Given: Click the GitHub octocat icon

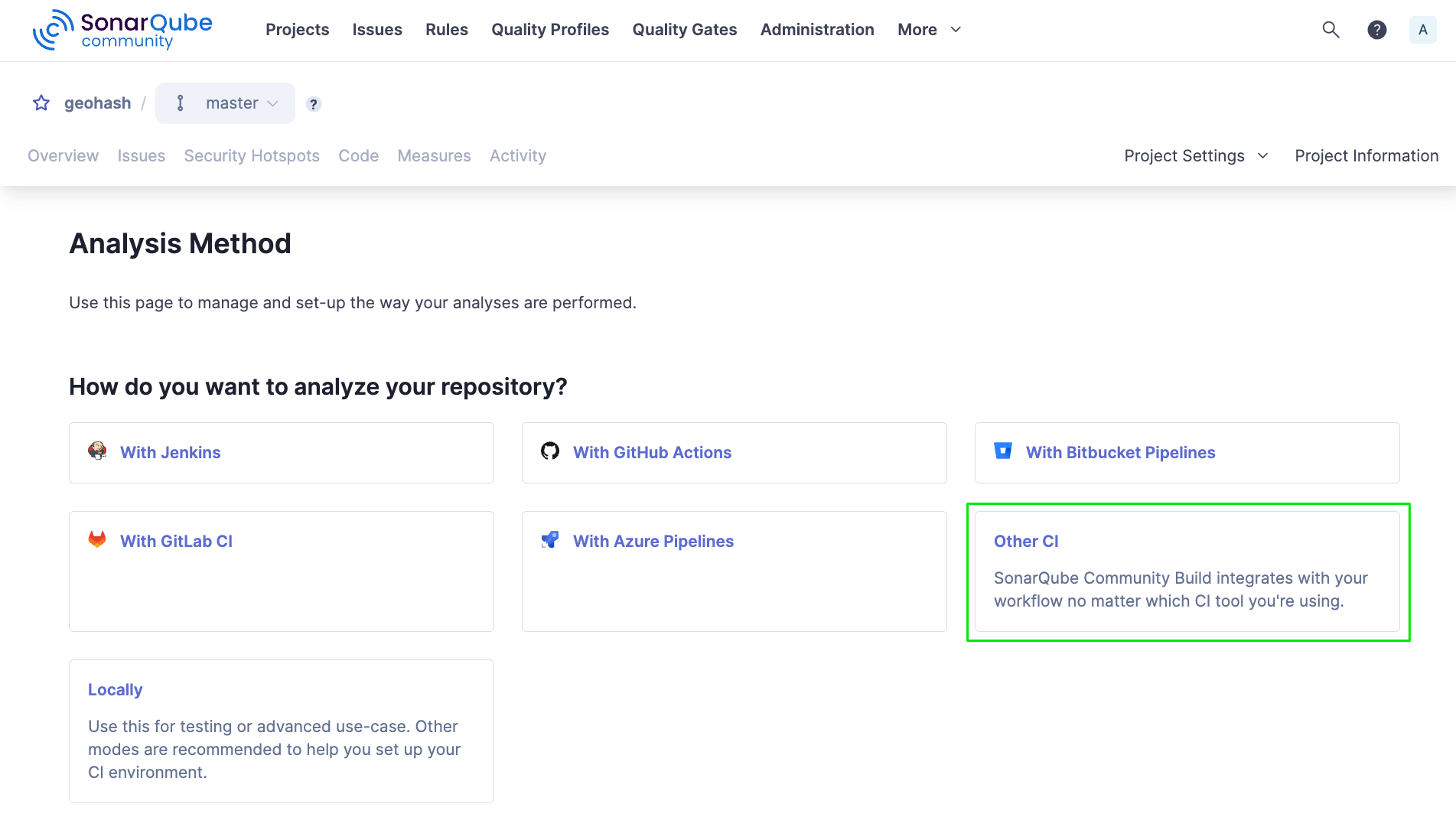Looking at the screenshot, I should [x=550, y=451].
